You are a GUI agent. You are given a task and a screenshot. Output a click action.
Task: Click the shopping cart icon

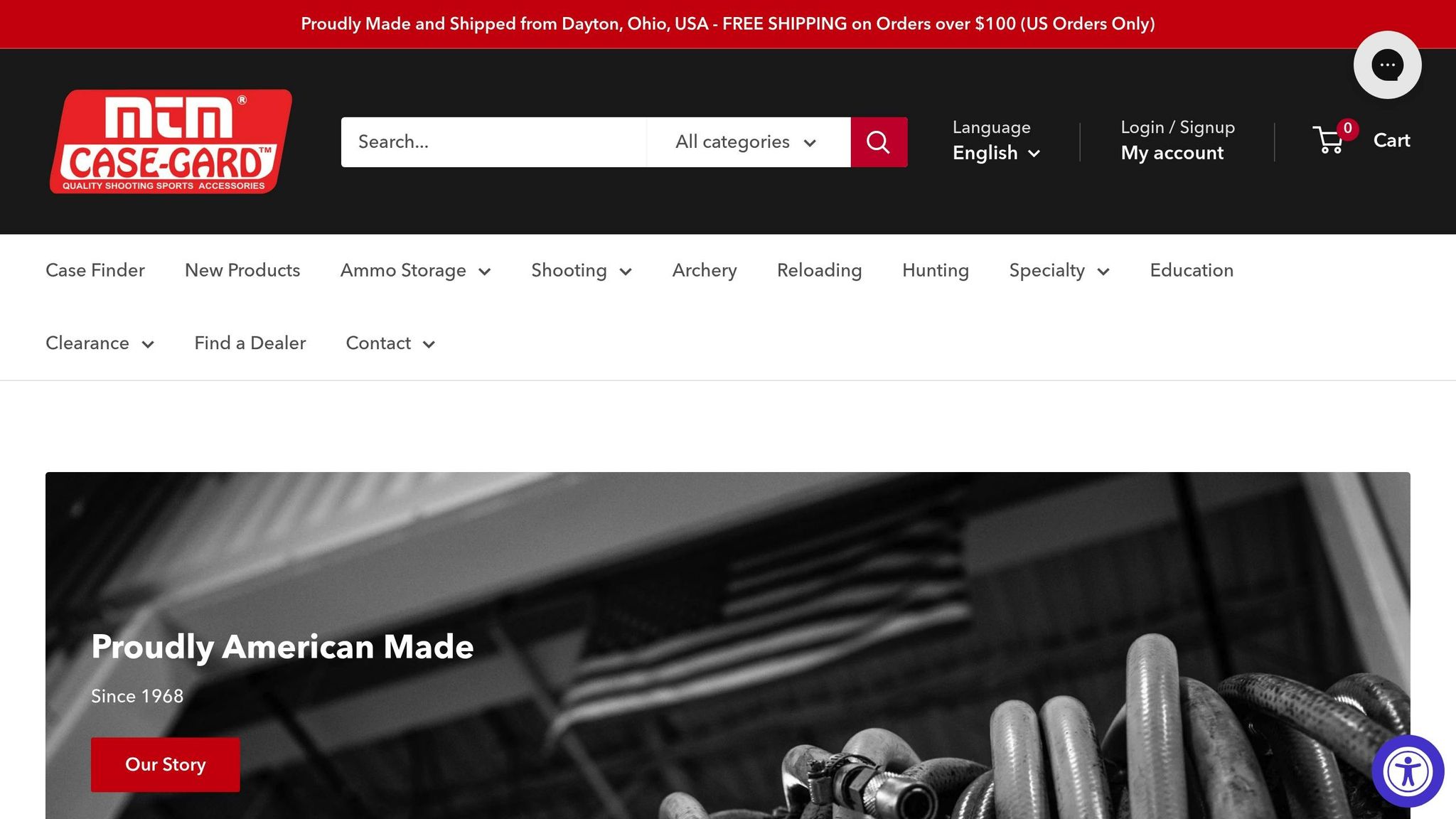[1329, 140]
